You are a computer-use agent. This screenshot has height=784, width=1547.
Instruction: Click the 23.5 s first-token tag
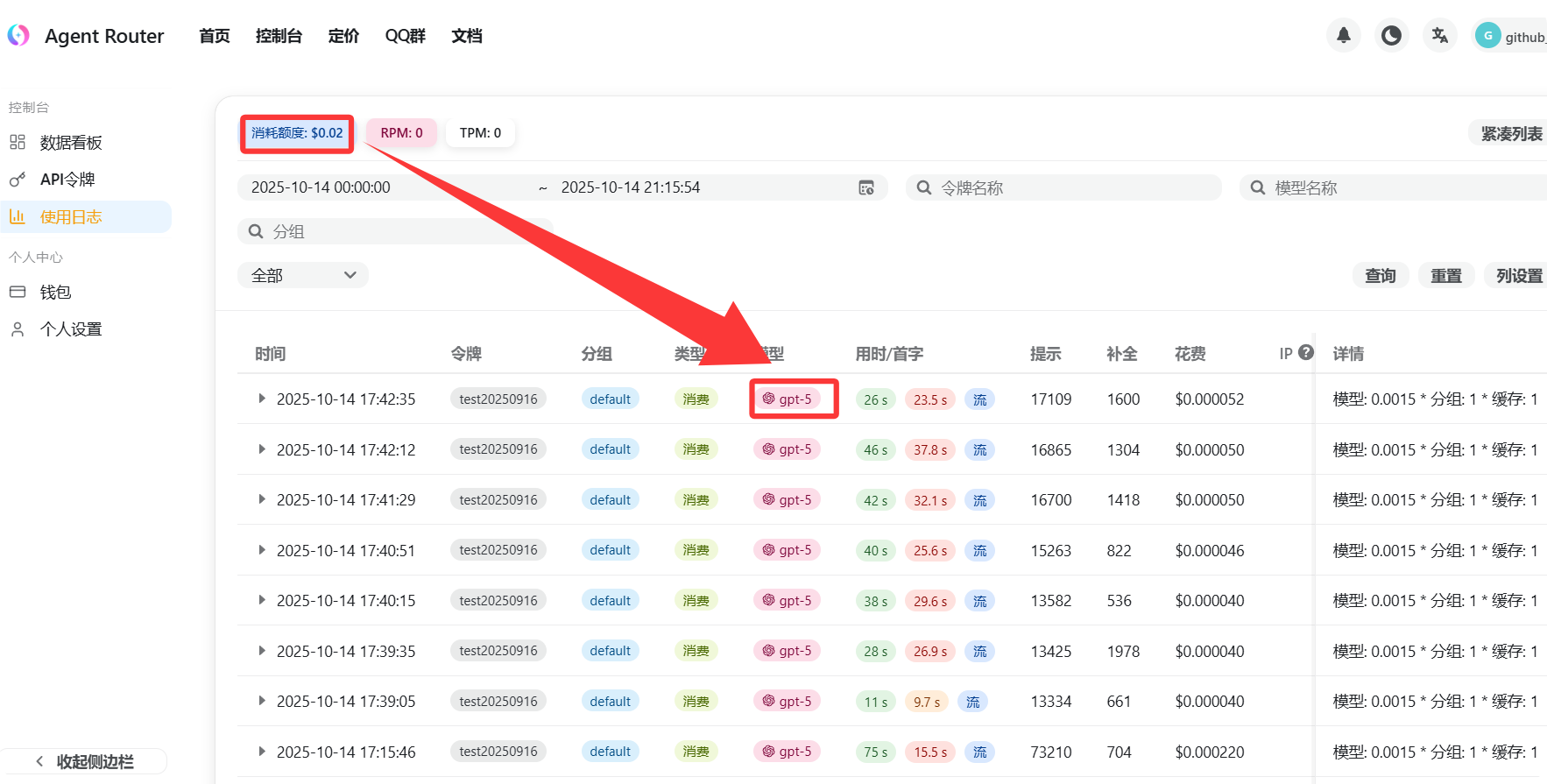(930, 399)
